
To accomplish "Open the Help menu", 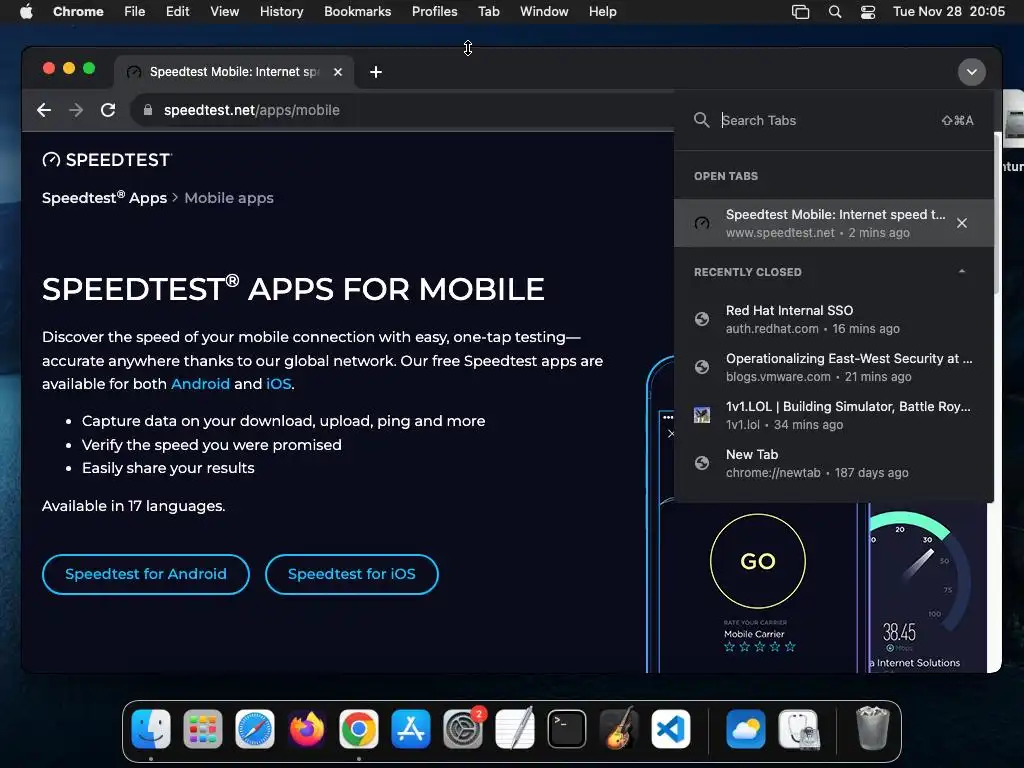I will [x=602, y=12].
